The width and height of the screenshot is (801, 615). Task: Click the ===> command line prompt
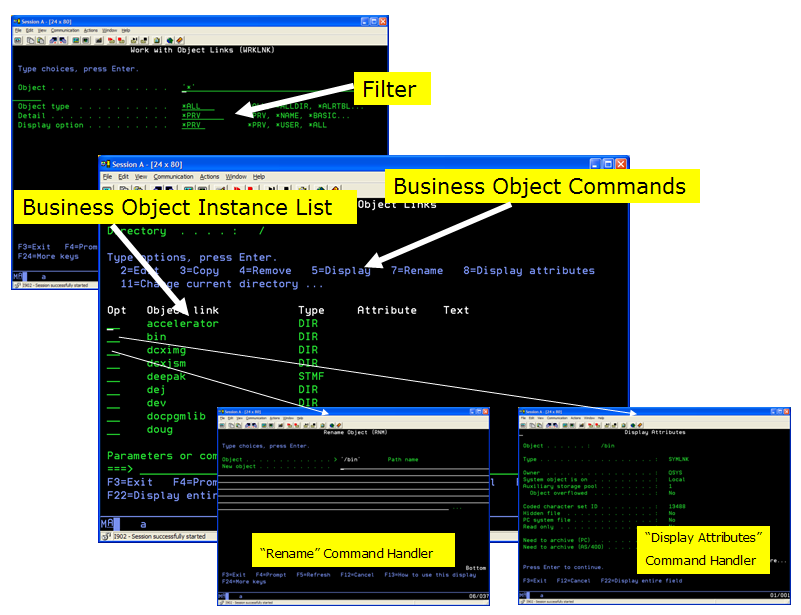120,469
